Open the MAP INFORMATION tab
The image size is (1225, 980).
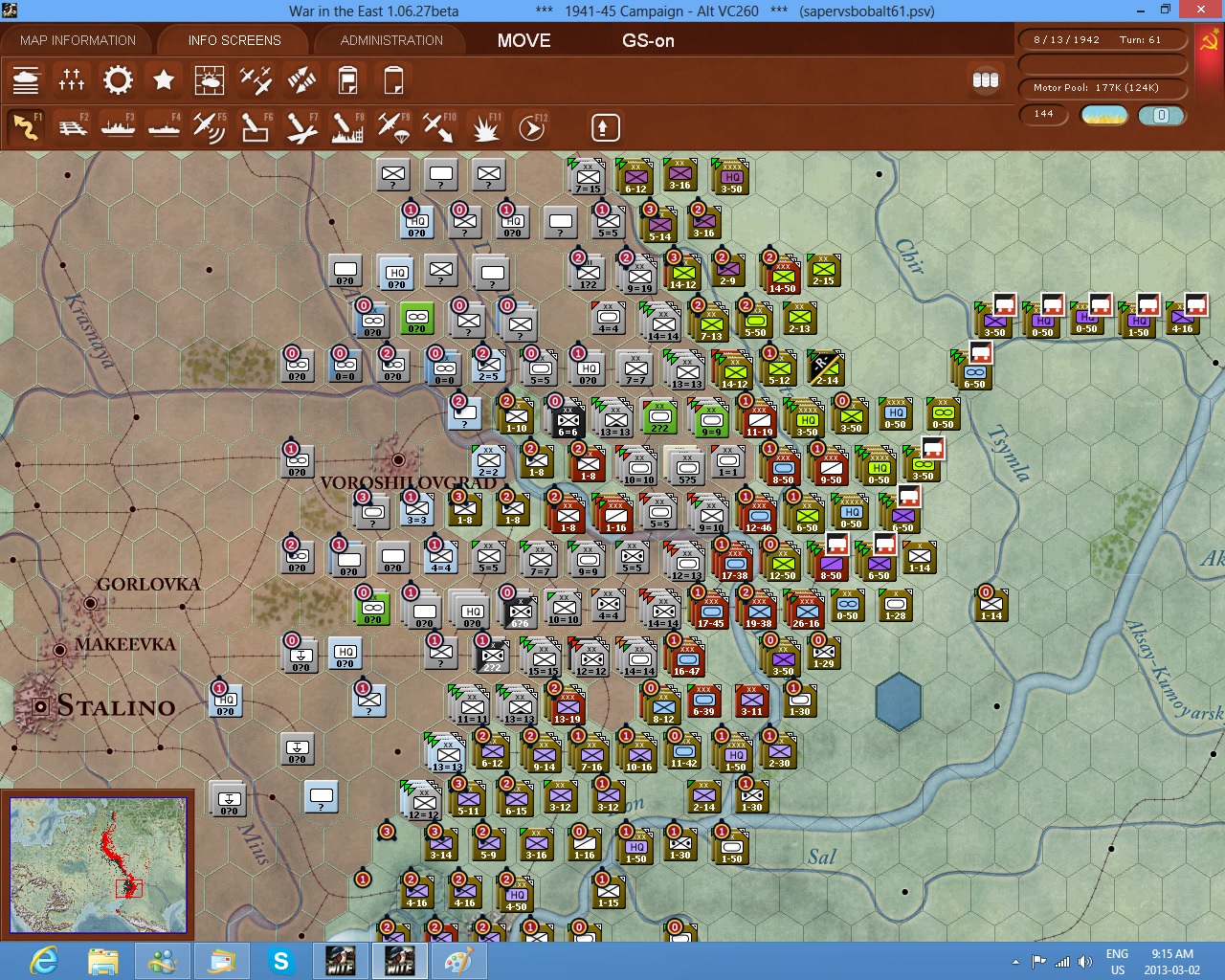pos(78,40)
